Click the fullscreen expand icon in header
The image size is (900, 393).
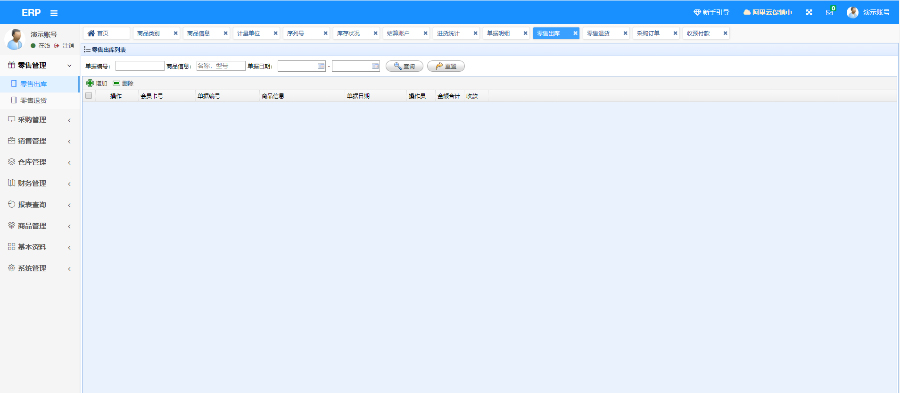click(x=809, y=12)
